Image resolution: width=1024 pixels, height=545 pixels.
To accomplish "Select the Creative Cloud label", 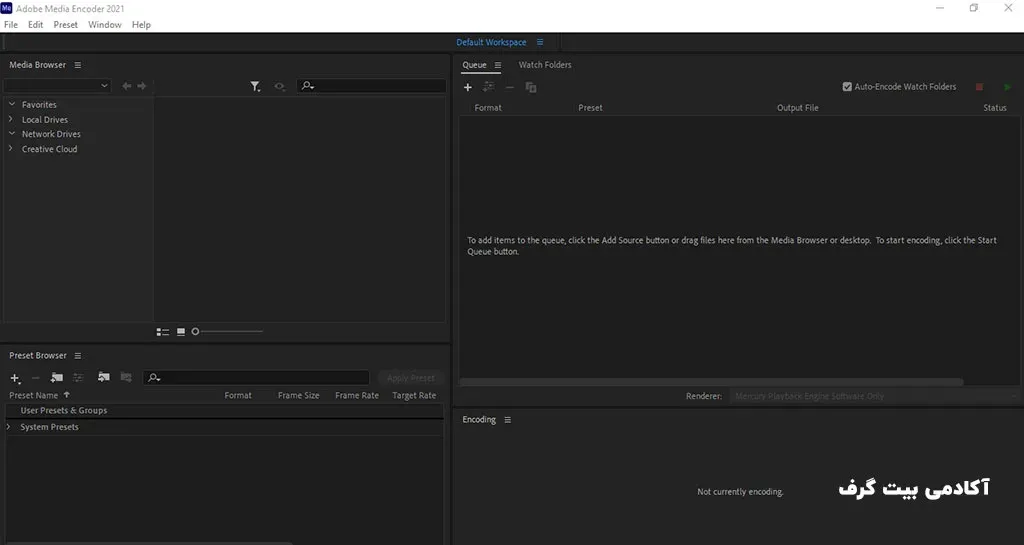I will pos(49,149).
